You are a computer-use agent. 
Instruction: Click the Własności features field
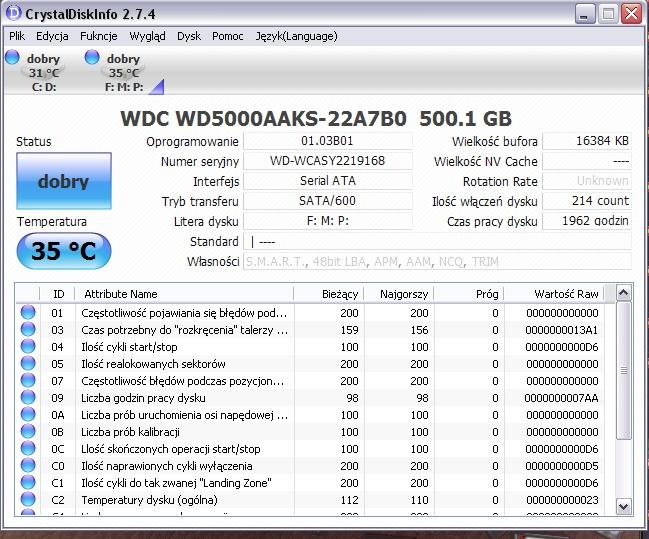[x=437, y=262]
